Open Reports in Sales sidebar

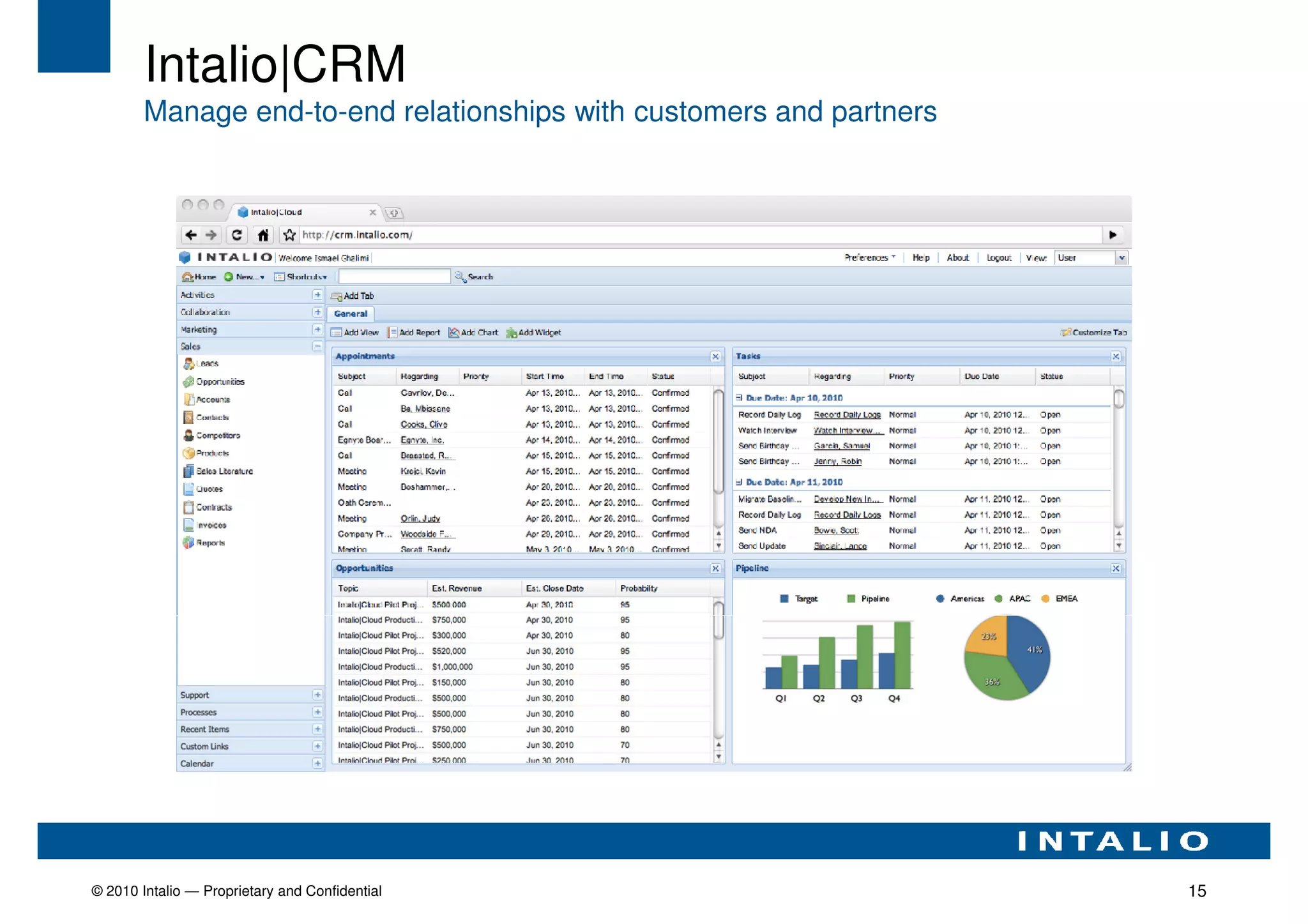point(204,543)
